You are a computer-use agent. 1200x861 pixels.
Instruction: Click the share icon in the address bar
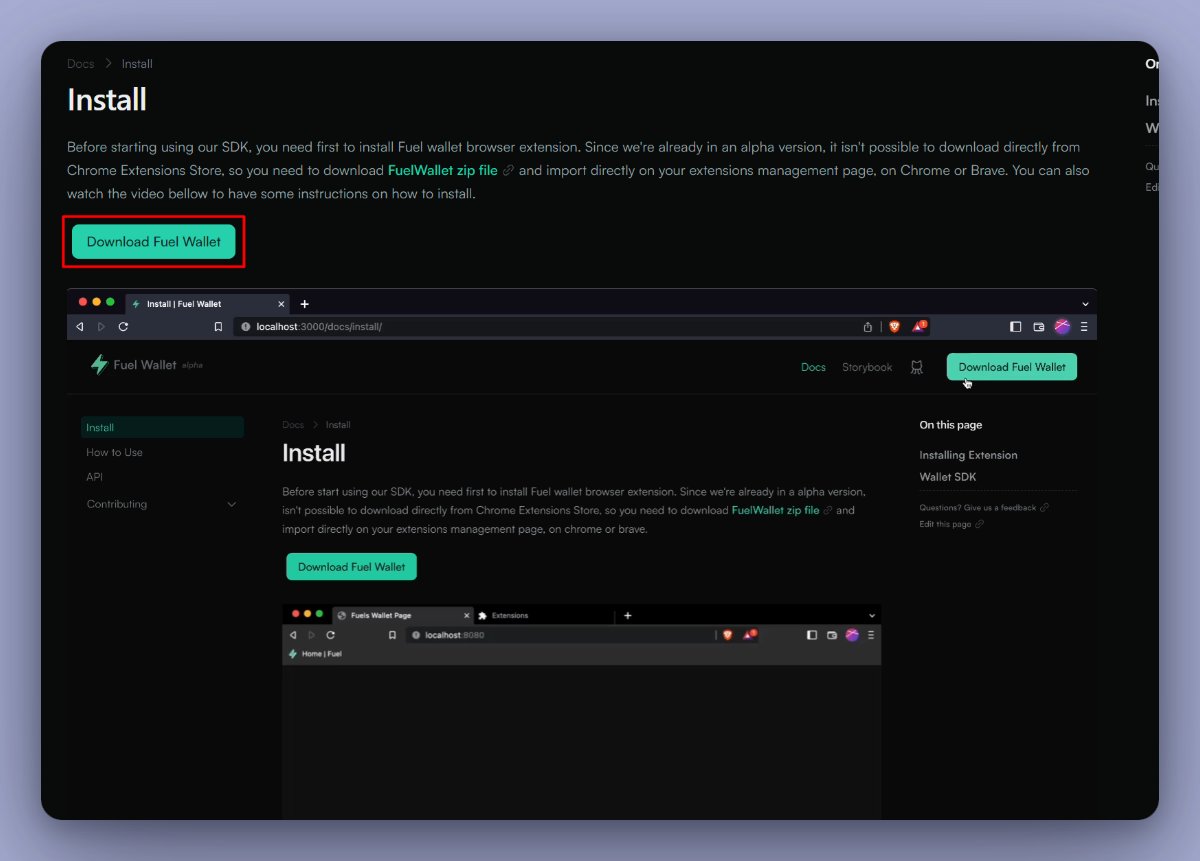[868, 326]
